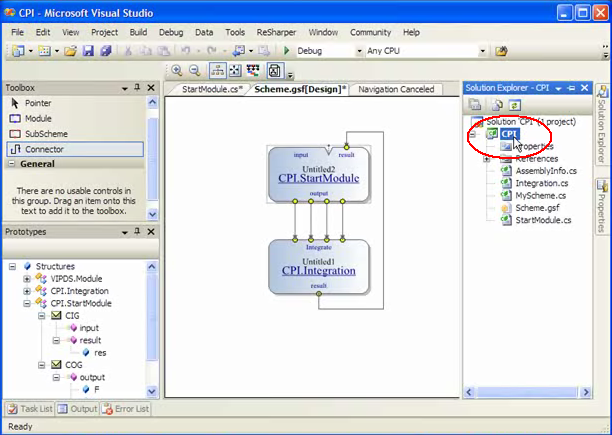The height and width of the screenshot is (435, 612).
Task: Click the Save All toolbar icon
Action: click(x=106, y=50)
